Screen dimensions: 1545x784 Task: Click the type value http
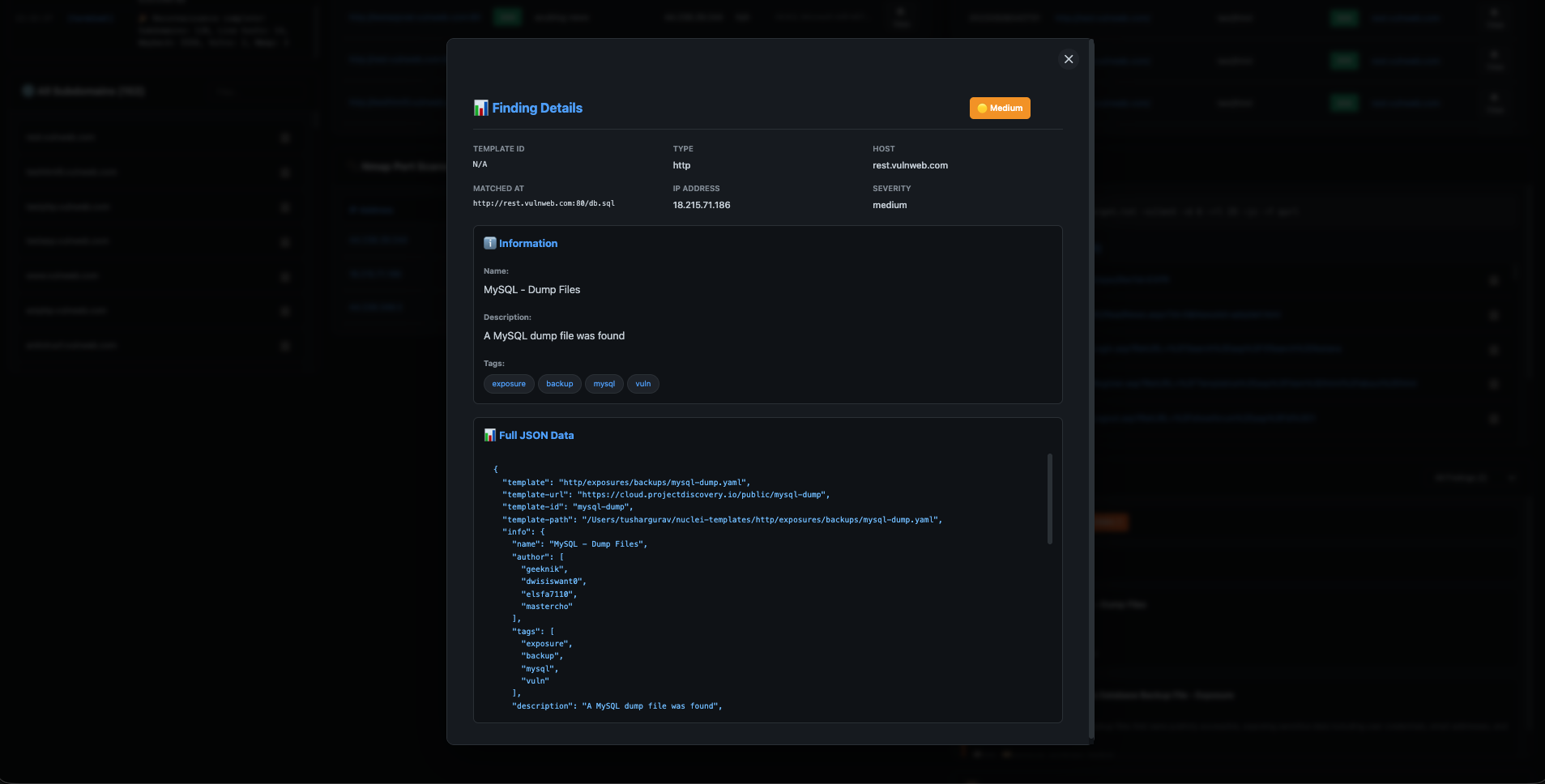tap(681, 165)
